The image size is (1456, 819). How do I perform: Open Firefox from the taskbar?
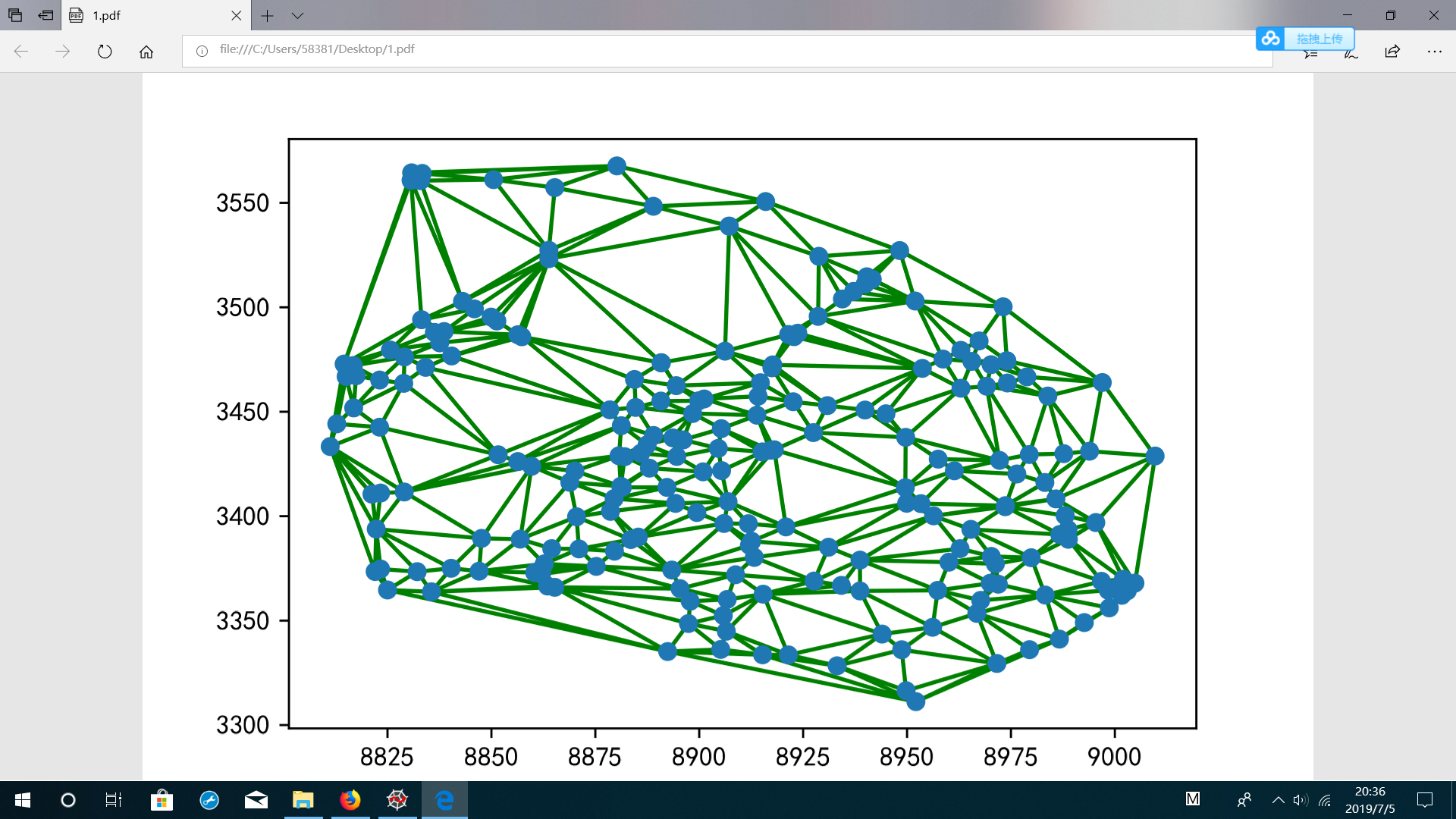tap(350, 800)
